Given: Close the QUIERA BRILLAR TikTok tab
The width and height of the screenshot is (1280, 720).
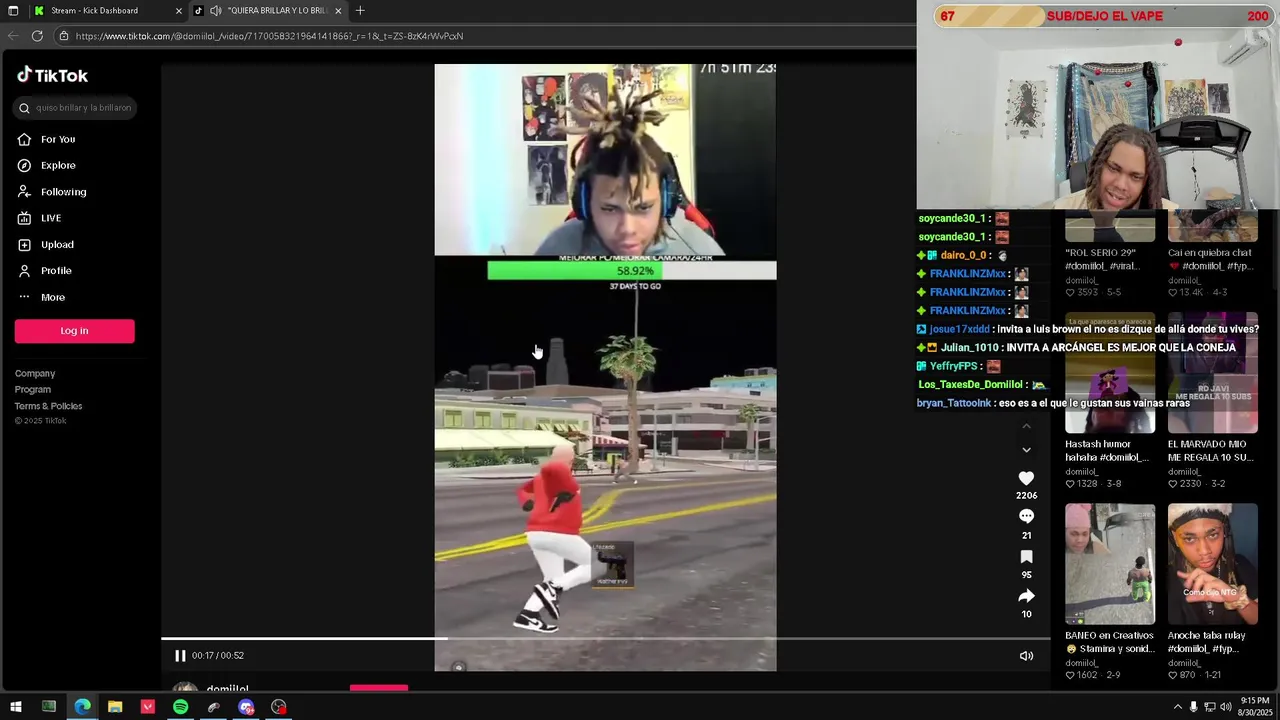Looking at the screenshot, I should tap(338, 11).
